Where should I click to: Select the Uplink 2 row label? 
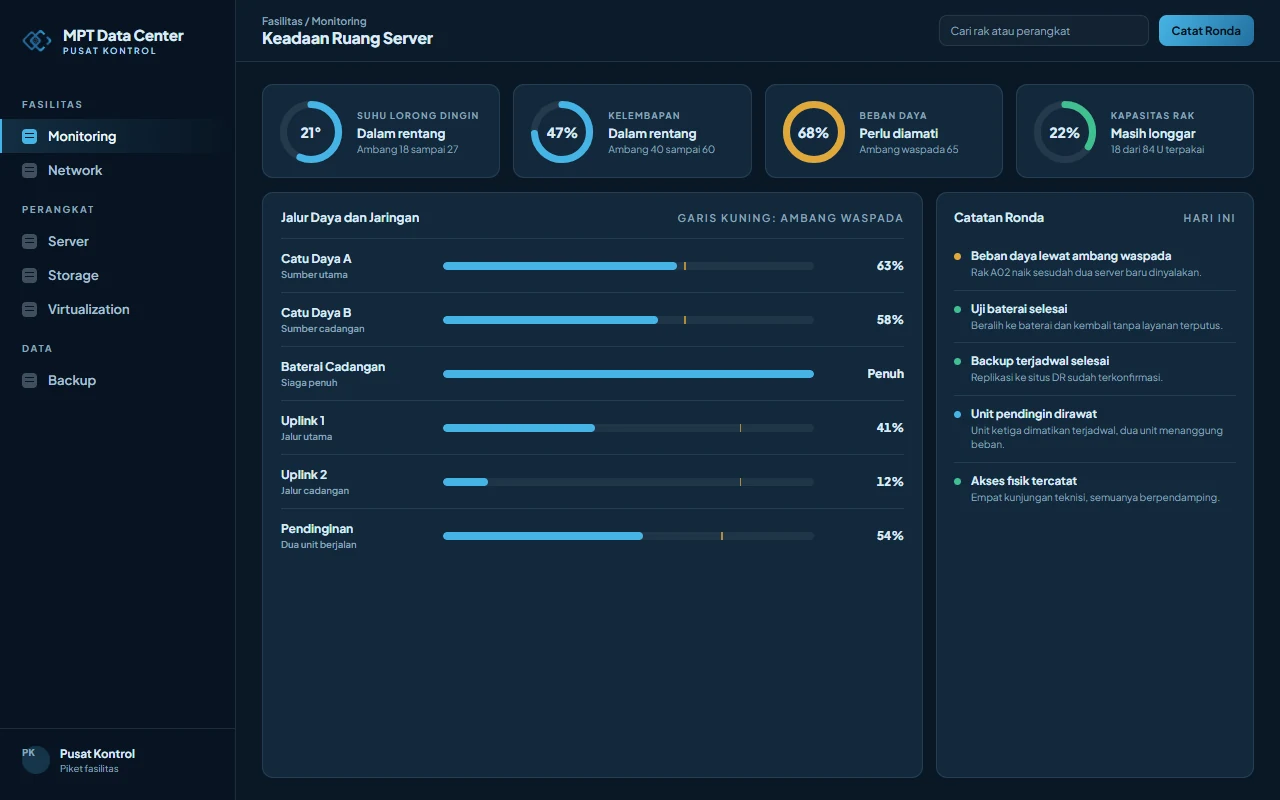(304, 475)
